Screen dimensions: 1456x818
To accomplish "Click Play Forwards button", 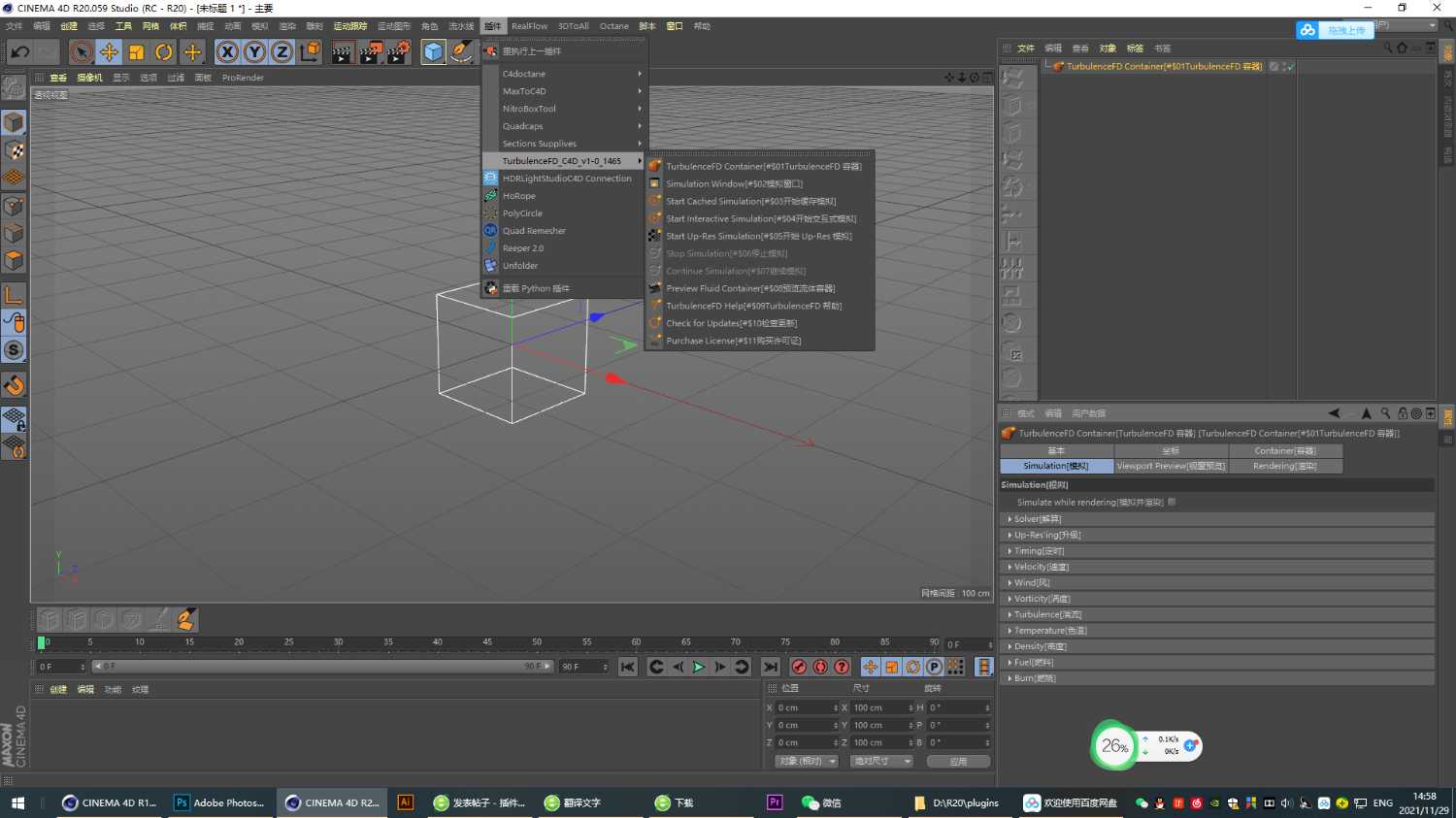I will pos(699,667).
